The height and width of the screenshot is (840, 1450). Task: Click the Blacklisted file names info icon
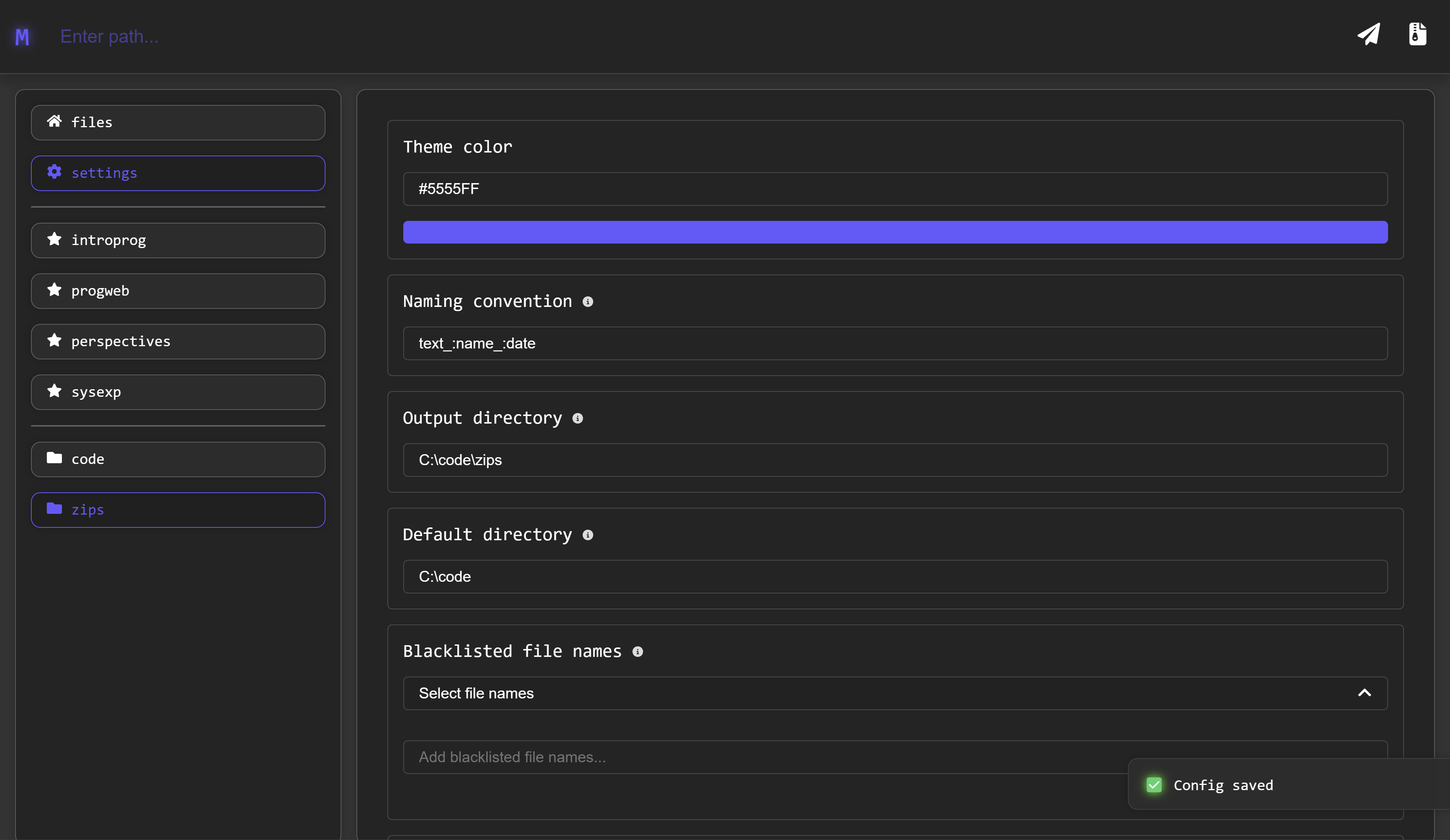click(x=637, y=652)
